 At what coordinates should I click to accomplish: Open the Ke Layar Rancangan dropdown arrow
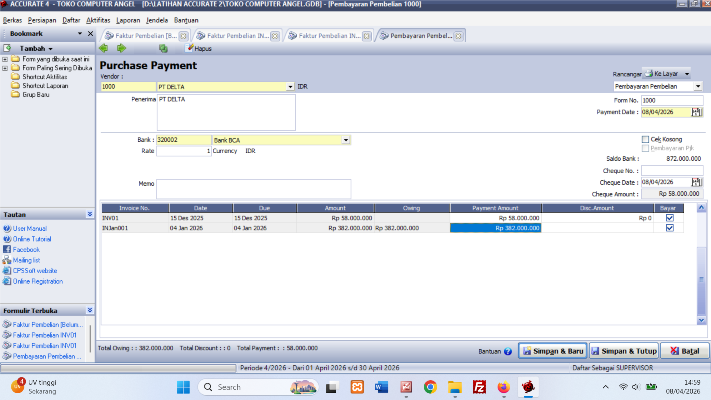pos(687,73)
